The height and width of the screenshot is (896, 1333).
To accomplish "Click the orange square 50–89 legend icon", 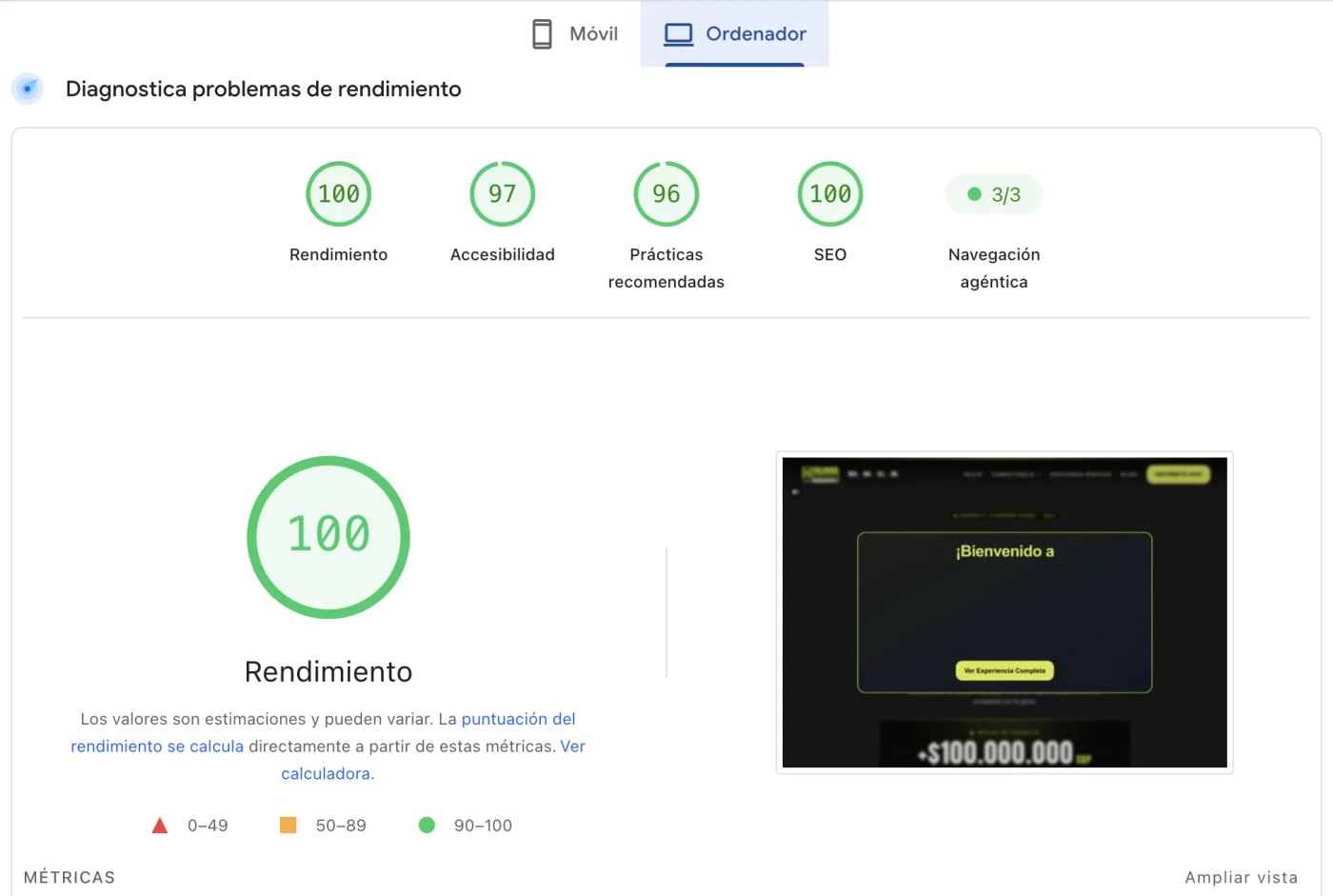I will (288, 825).
